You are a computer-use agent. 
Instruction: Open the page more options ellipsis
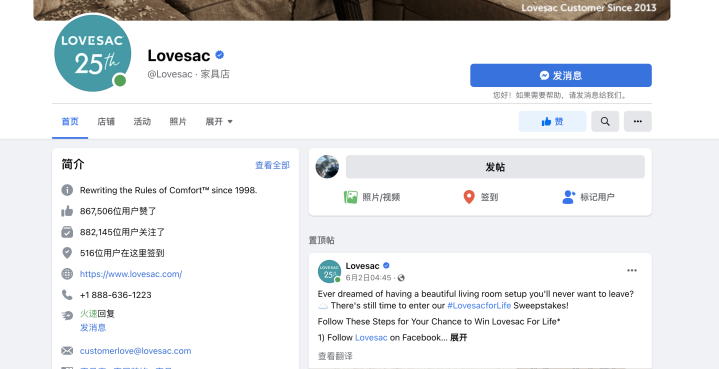[637, 121]
